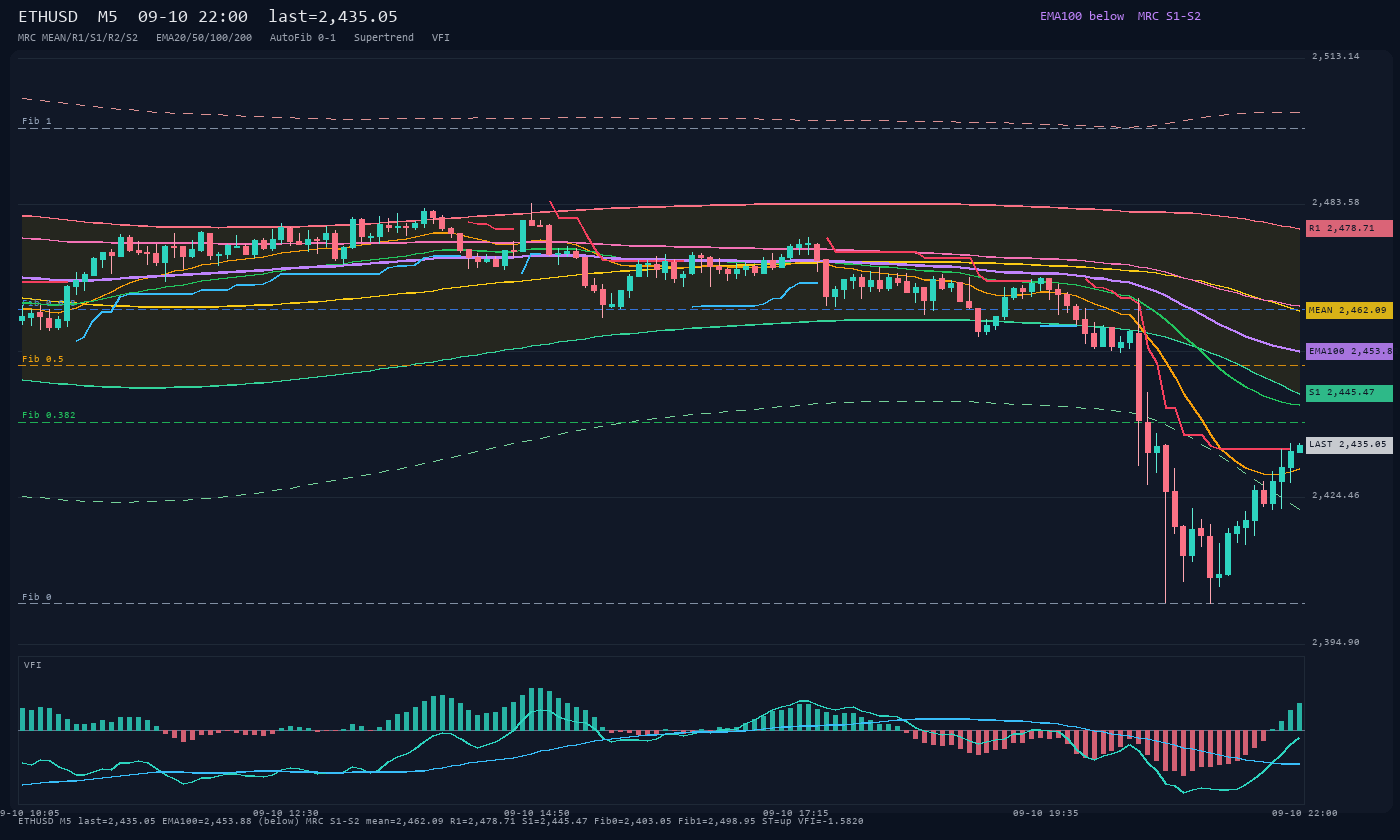Image resolution: width=1400 pixels, height=840 pixels.
Task: Click the 2,483.58 price axis label
Action: tap(1336, 203)
